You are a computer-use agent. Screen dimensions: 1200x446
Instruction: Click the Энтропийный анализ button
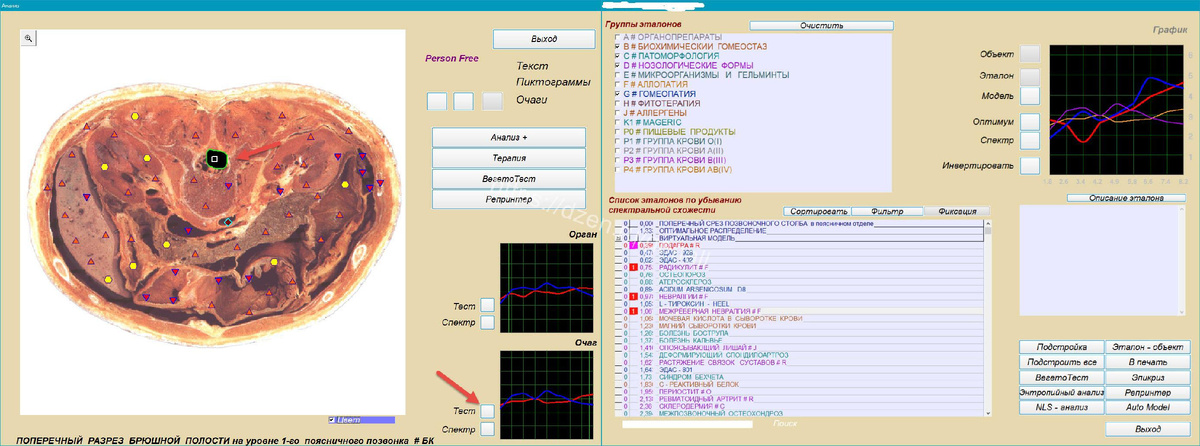coord(1062,393)
